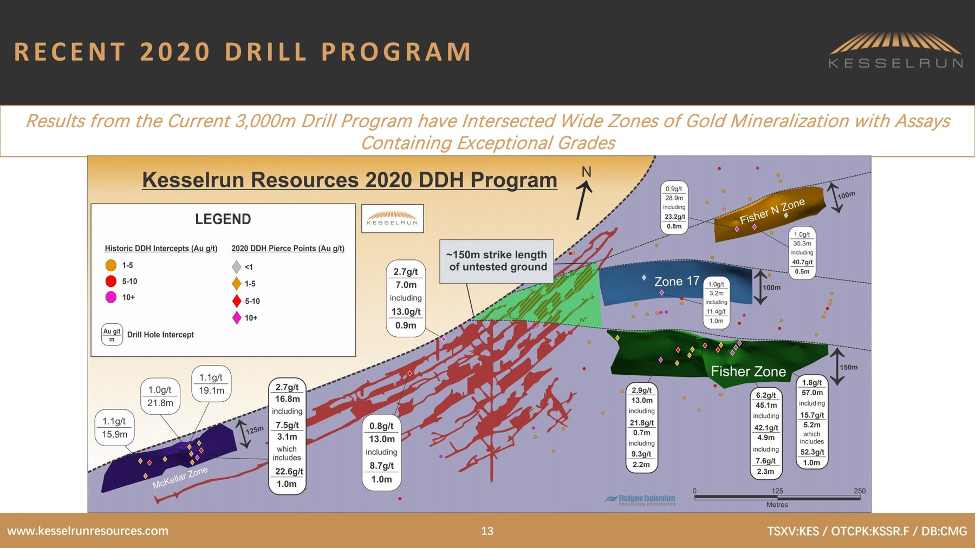This screenshot has width=977, height=550.
Task: Click the 0.9g/t 28.9m intercept bubble
Action: pyautogui.click(x=674, y=207)
